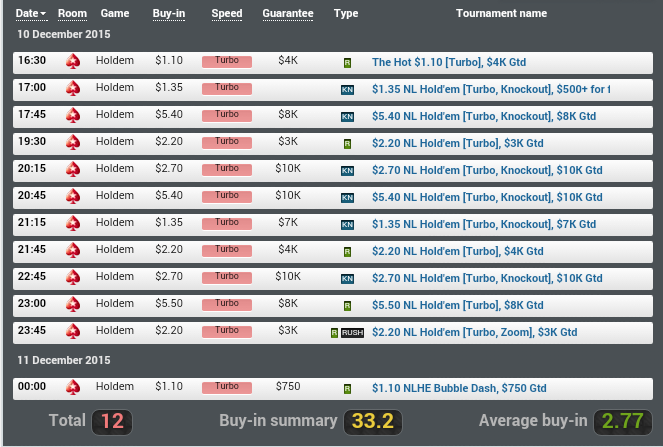663x447 pixels.
Task: Open the 20:15 $2.70 Knockout $10K Gtd link
Action: [x=487, y=170]
